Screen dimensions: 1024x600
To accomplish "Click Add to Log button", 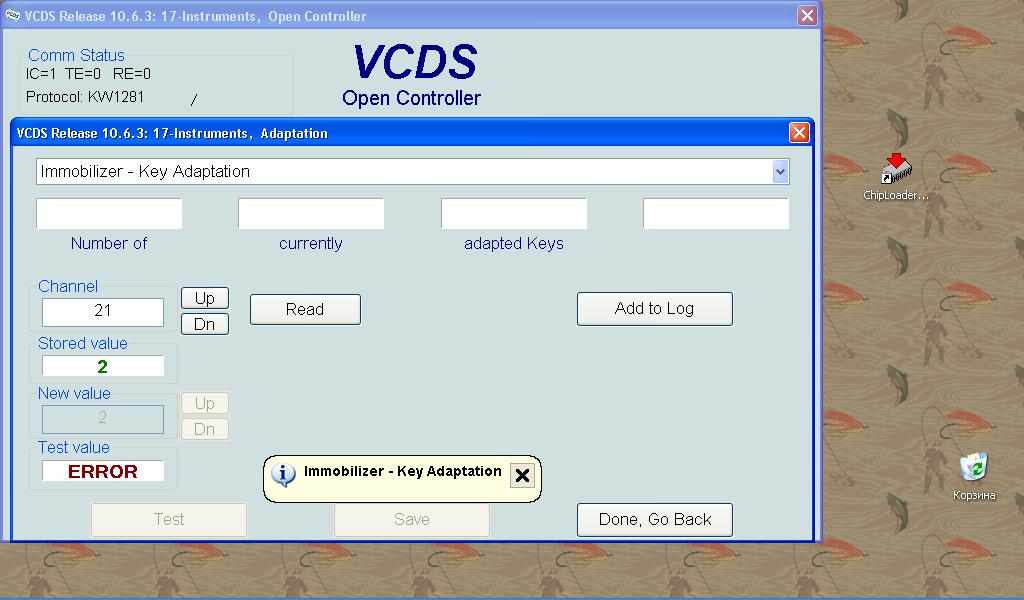I will [x=654, y=308].
